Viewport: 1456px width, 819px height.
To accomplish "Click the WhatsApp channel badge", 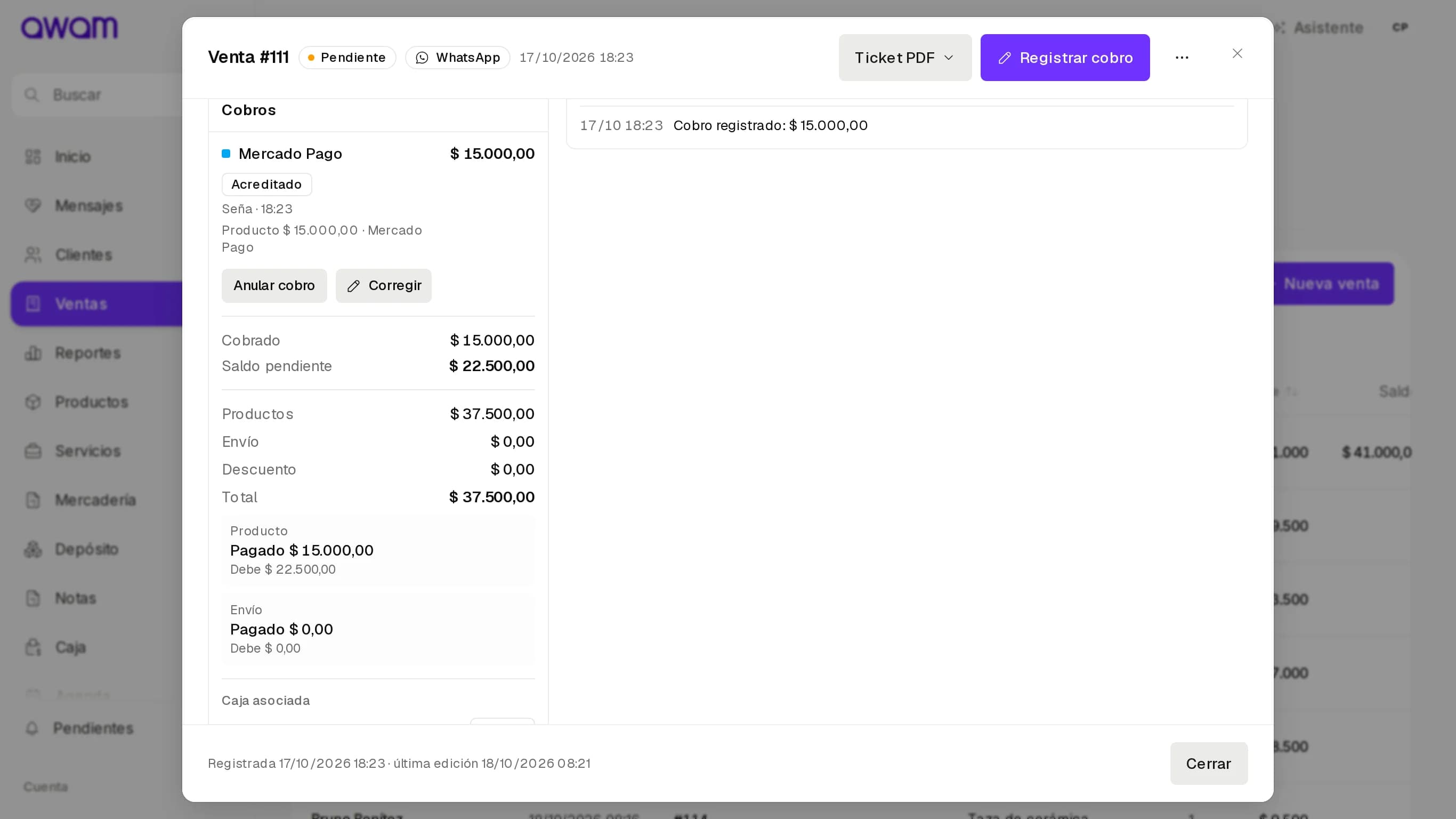I will [x=458, y=58].
